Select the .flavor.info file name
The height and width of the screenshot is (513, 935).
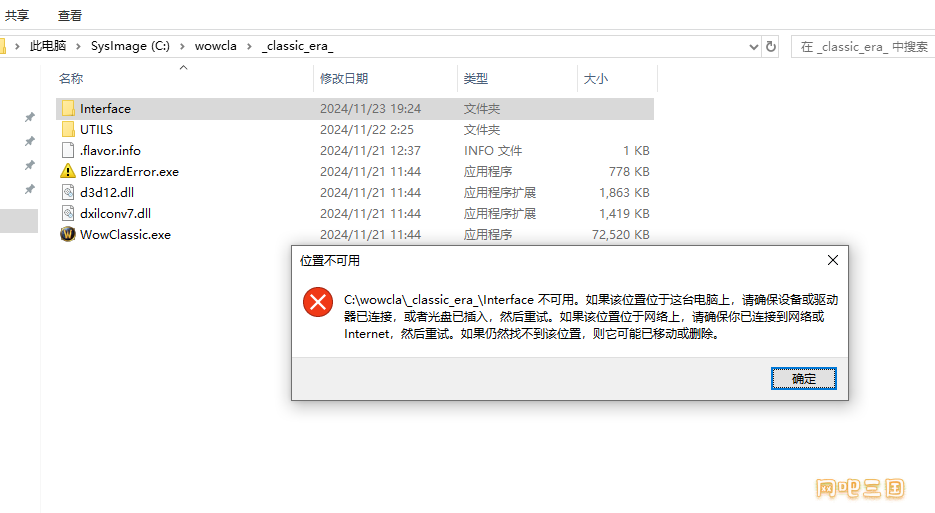pos(110,150)
